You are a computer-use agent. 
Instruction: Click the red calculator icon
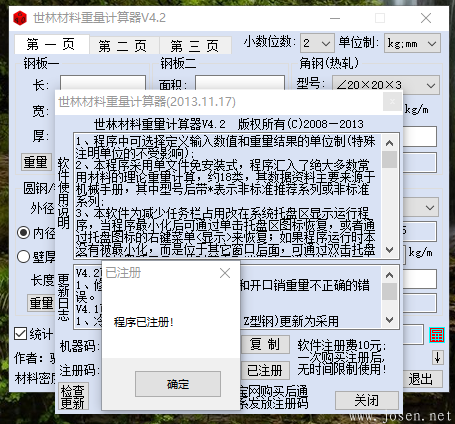437,335
